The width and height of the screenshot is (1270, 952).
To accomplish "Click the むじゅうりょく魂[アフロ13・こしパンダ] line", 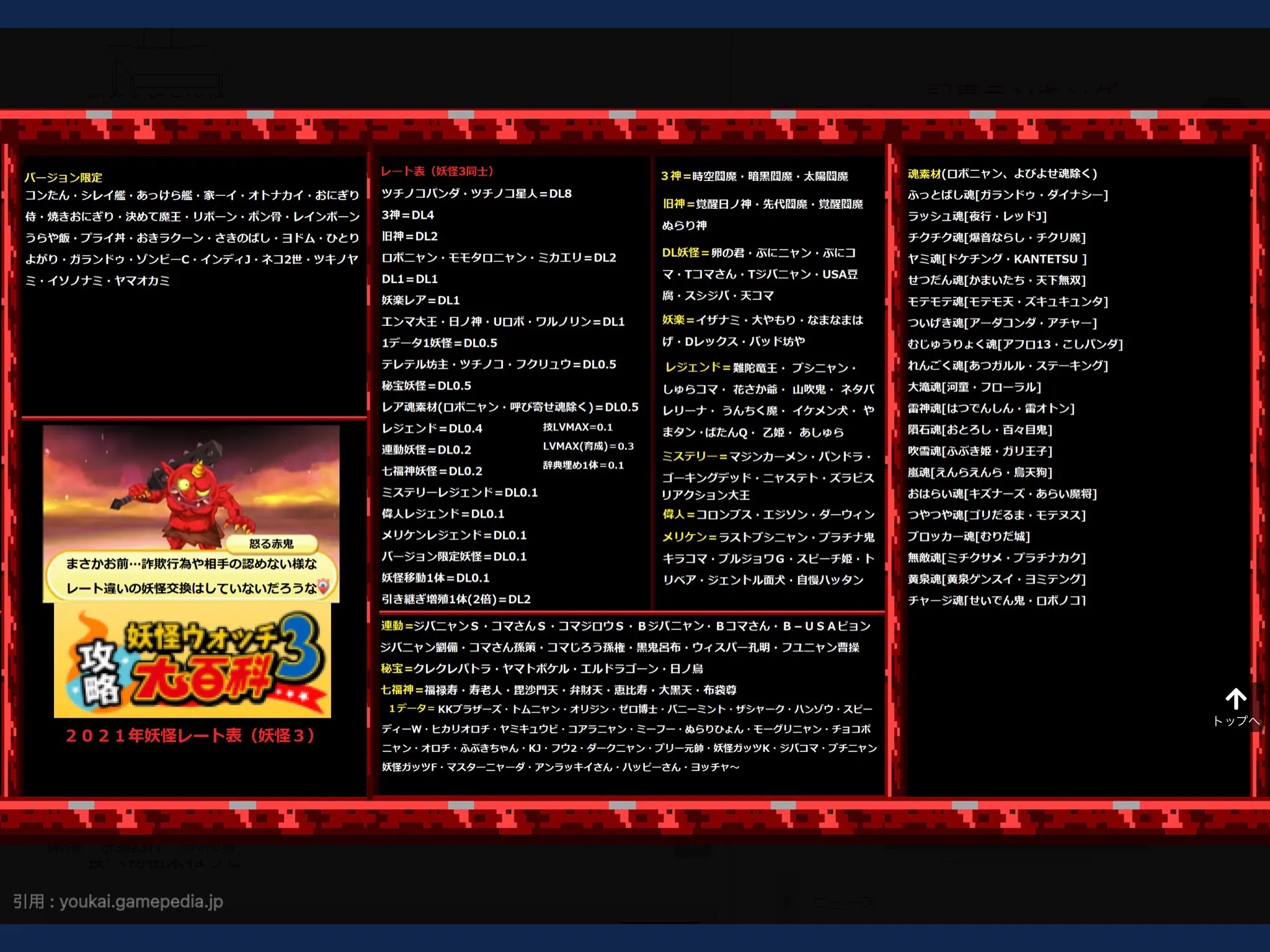I will pos(1015,344).
